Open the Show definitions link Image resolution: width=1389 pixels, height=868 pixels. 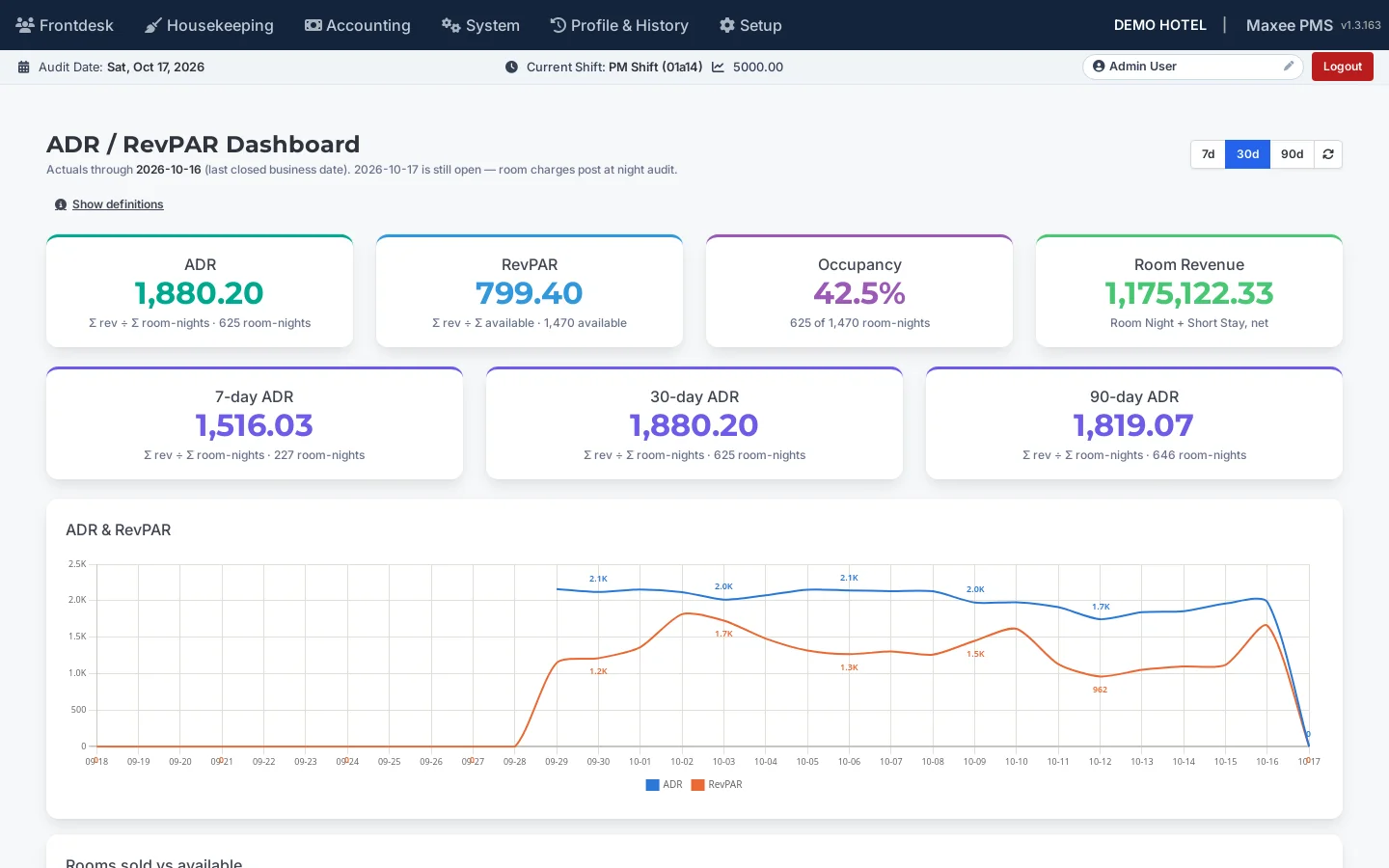click(118, 204)
